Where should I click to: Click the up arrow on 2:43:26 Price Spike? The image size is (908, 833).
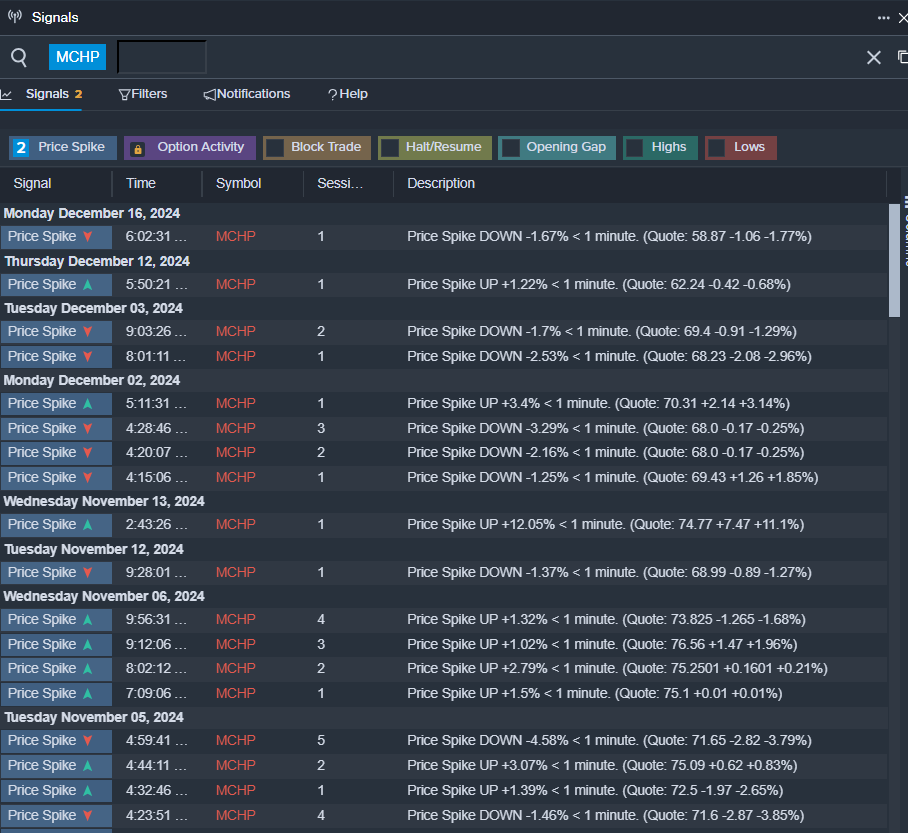click(87, 524)
